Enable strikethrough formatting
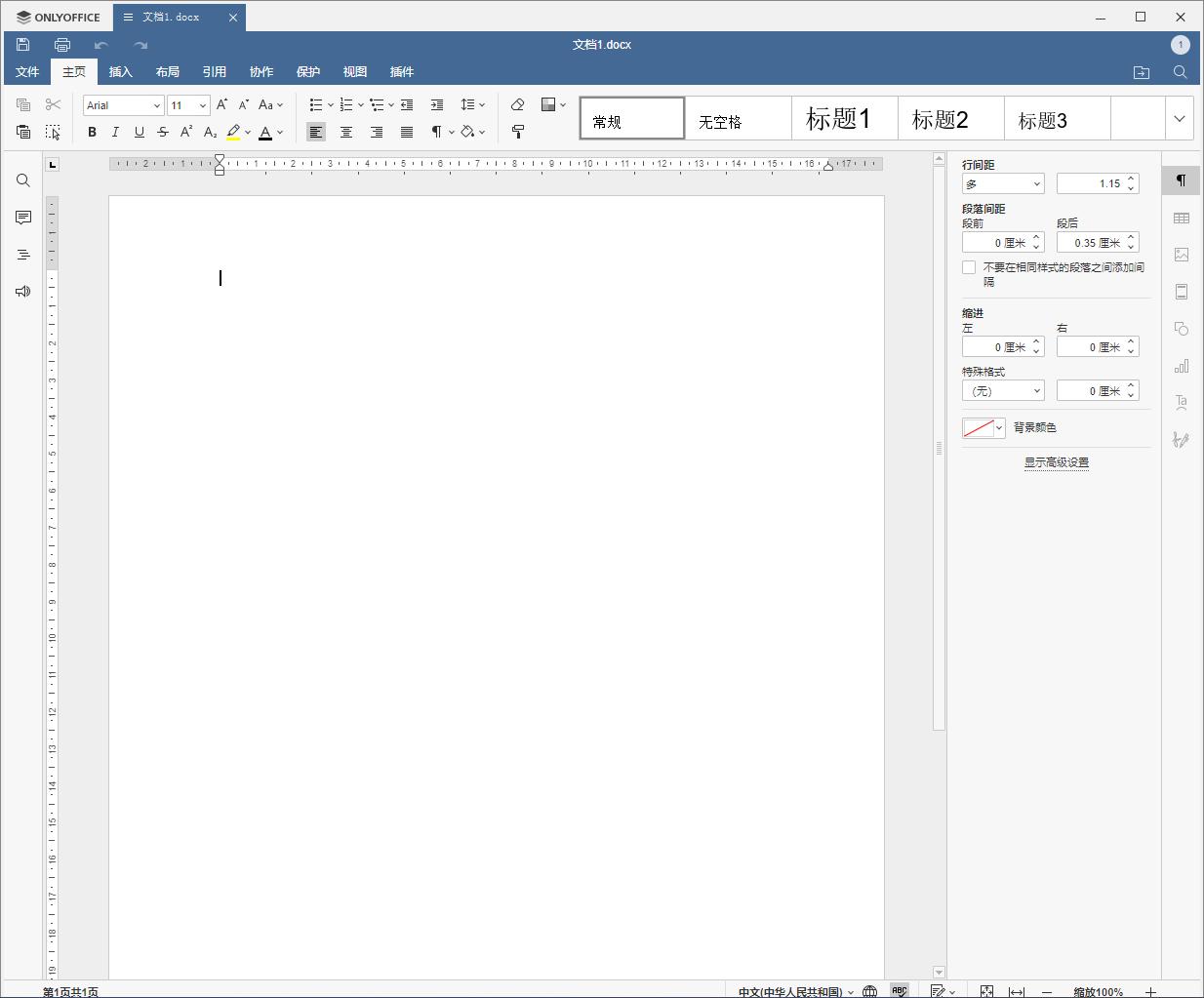This screenshot has height=998, width=1204. 162,132
